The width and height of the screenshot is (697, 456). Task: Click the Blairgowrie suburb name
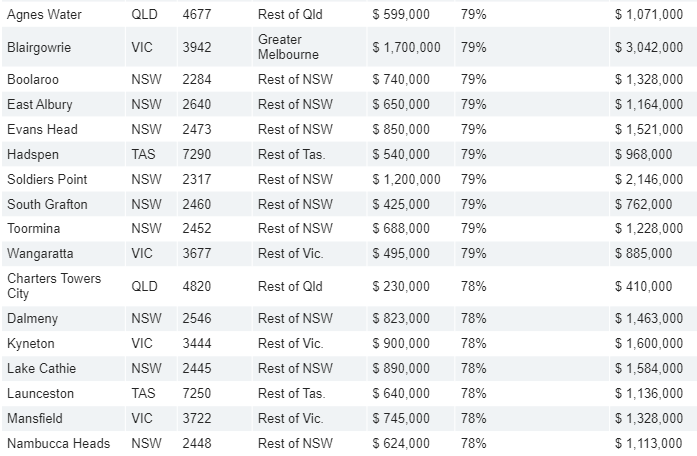click(39, 48)
